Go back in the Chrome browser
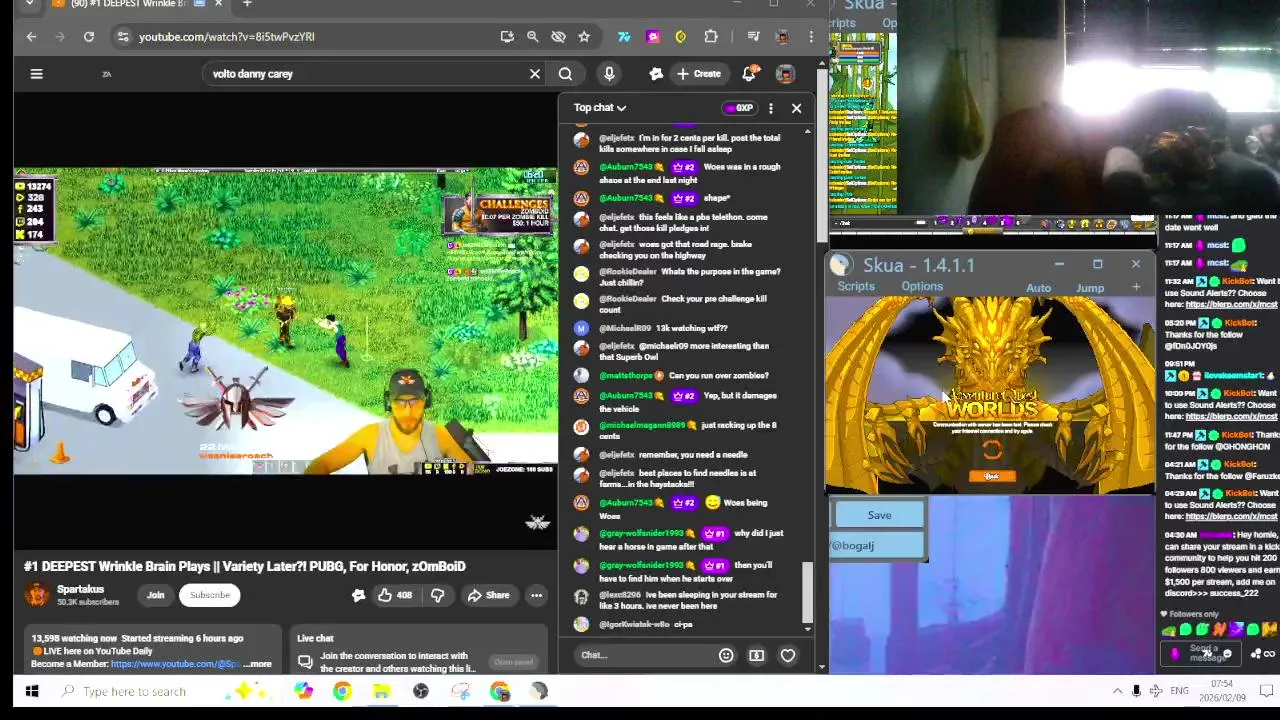This screenshot has height=720, width=1280. tap(31, 37)
